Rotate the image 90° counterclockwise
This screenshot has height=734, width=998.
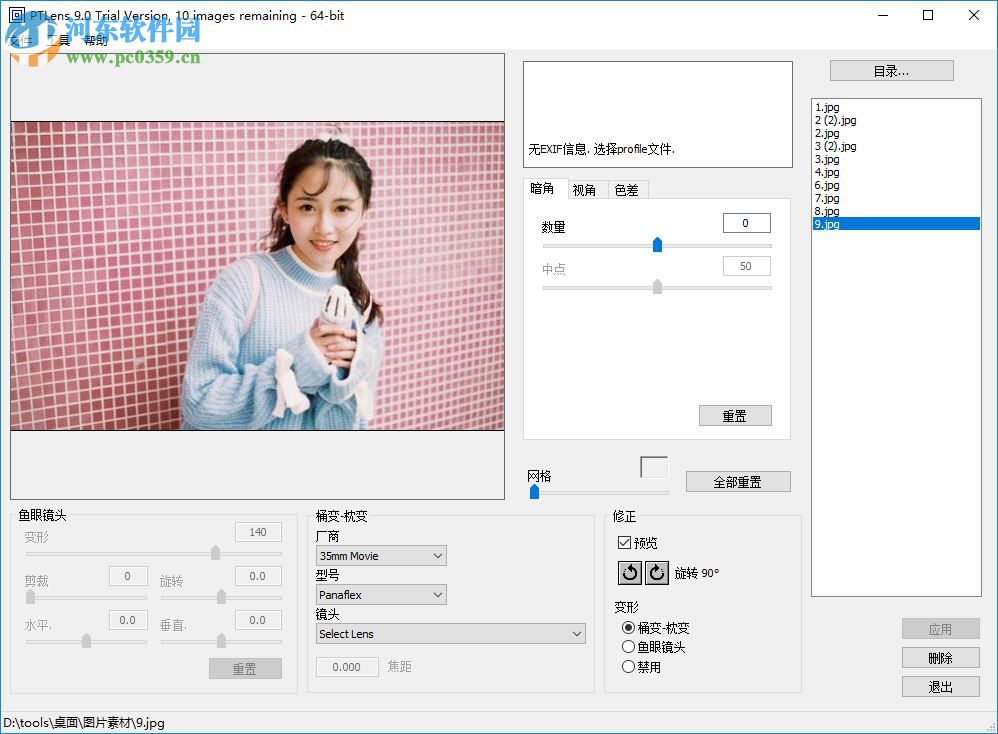click(x=630, y=572)
